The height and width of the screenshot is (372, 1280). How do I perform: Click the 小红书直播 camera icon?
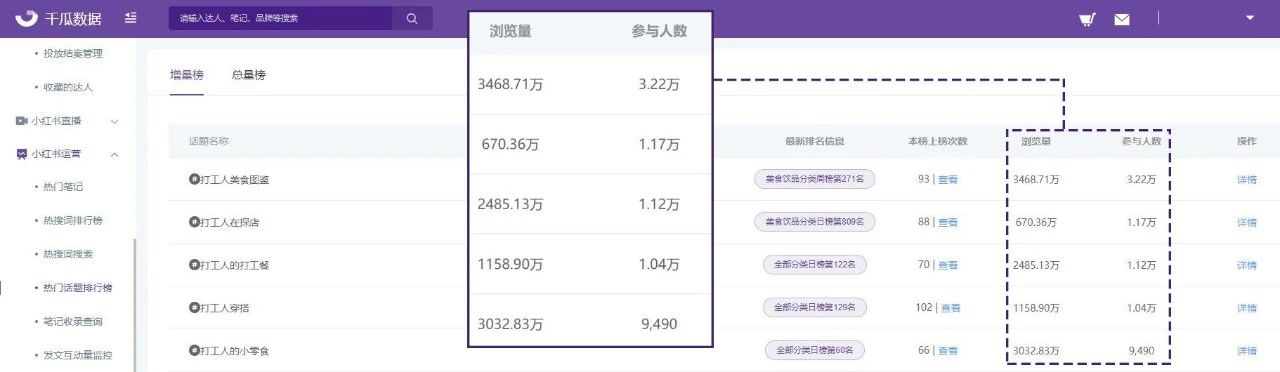tap(21, 121)
